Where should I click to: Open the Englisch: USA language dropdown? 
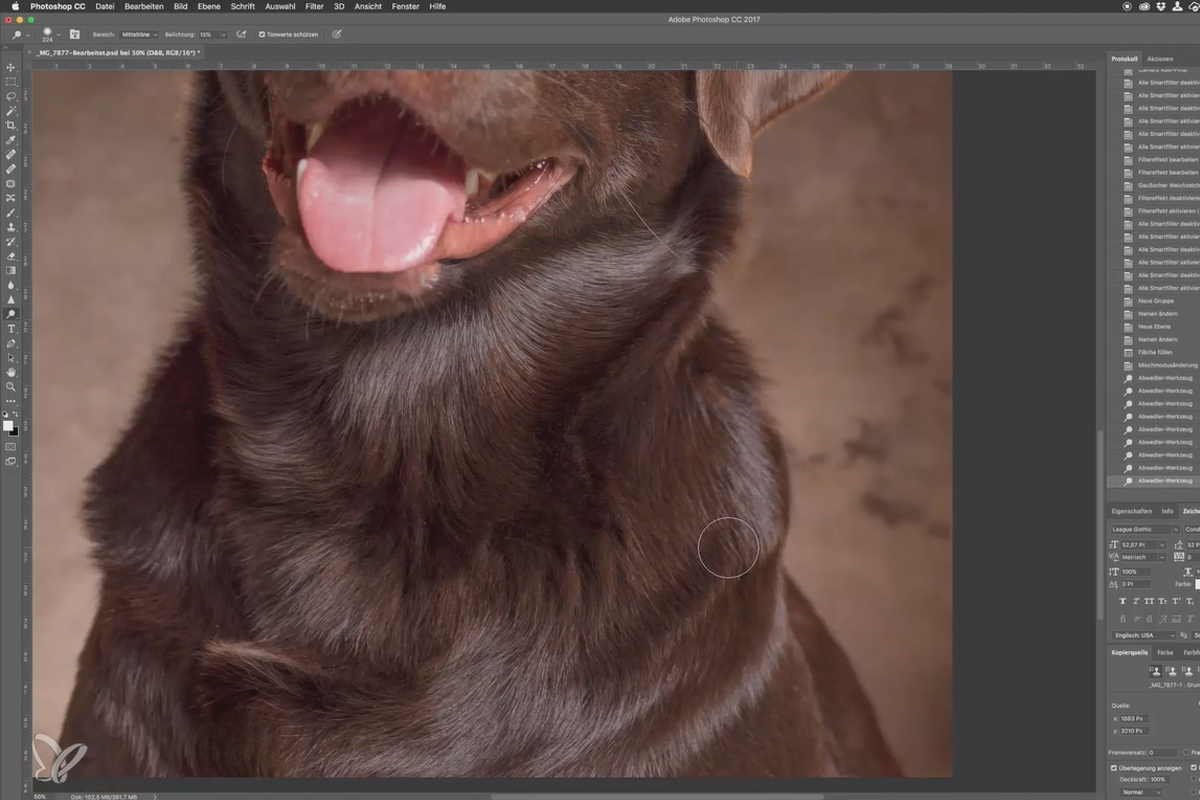click(1144, 635)
